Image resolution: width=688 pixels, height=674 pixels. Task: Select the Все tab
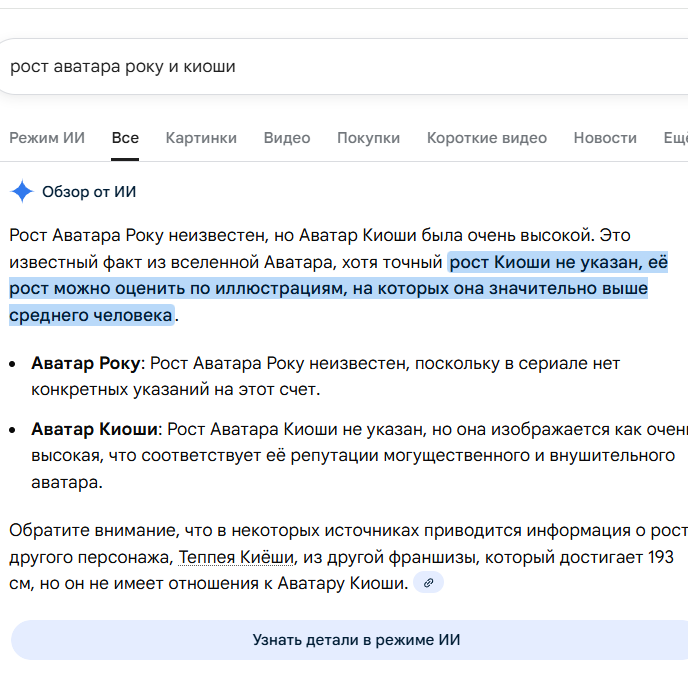pos(125,138)
